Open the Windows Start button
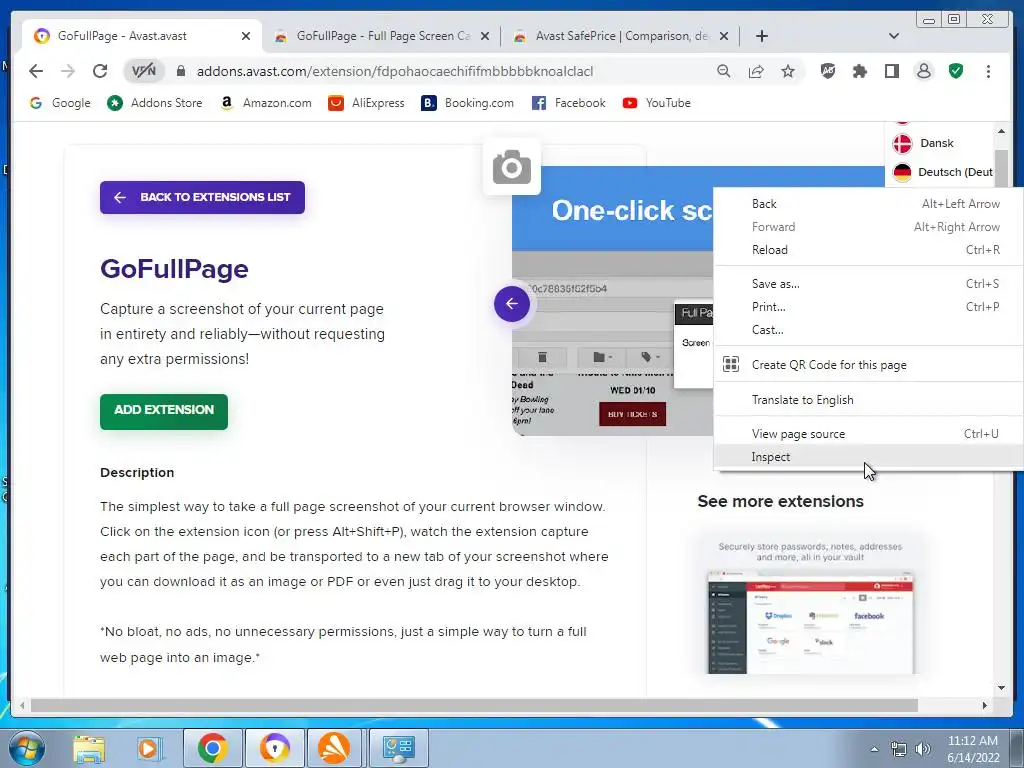1024x768 pixels. click(26, 748)
